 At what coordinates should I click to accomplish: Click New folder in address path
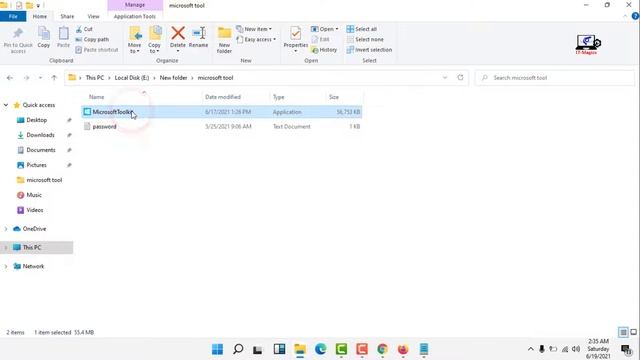pos(173,78)
